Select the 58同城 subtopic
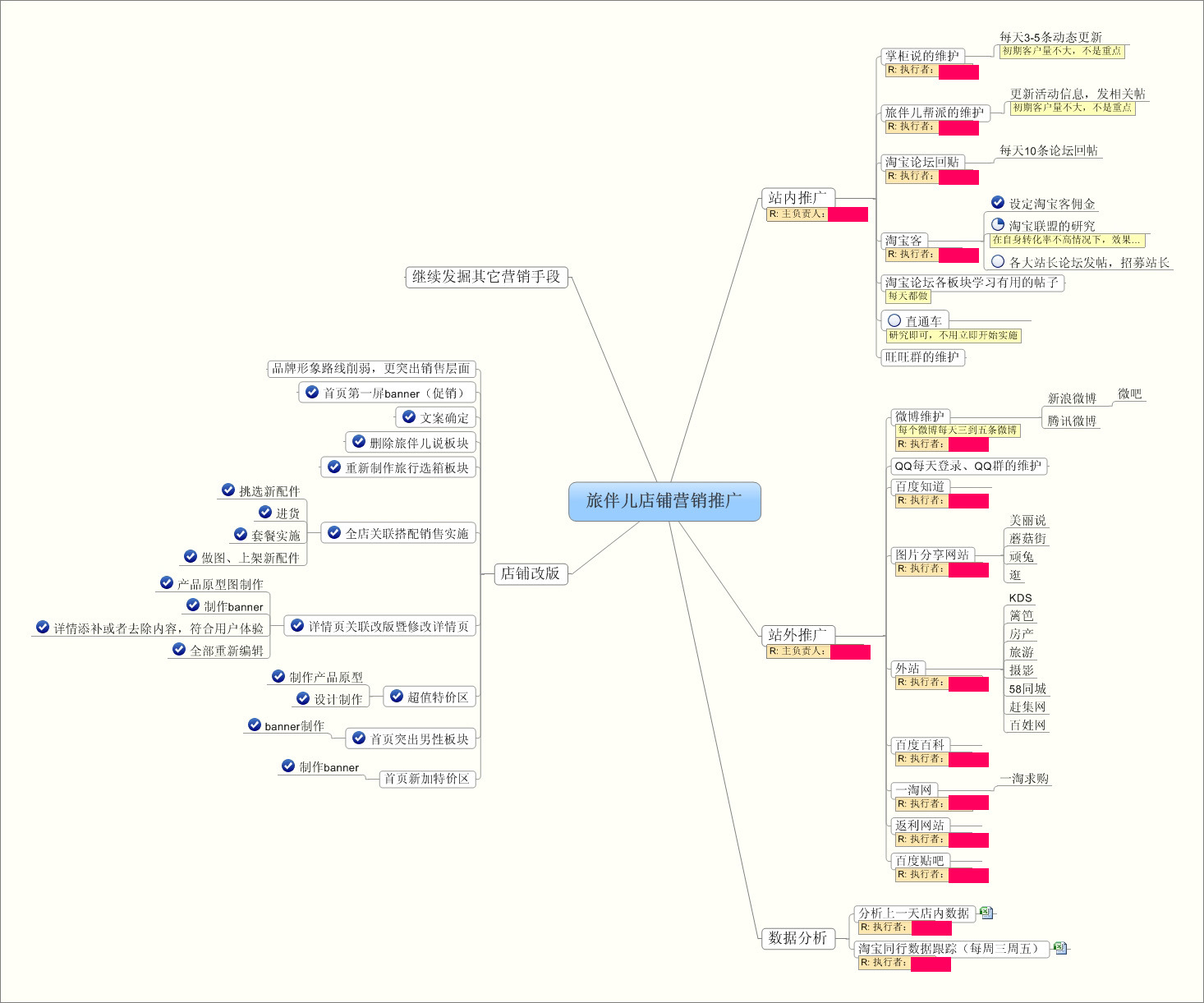The image size is (1204, 1003). click(1027, 688)
